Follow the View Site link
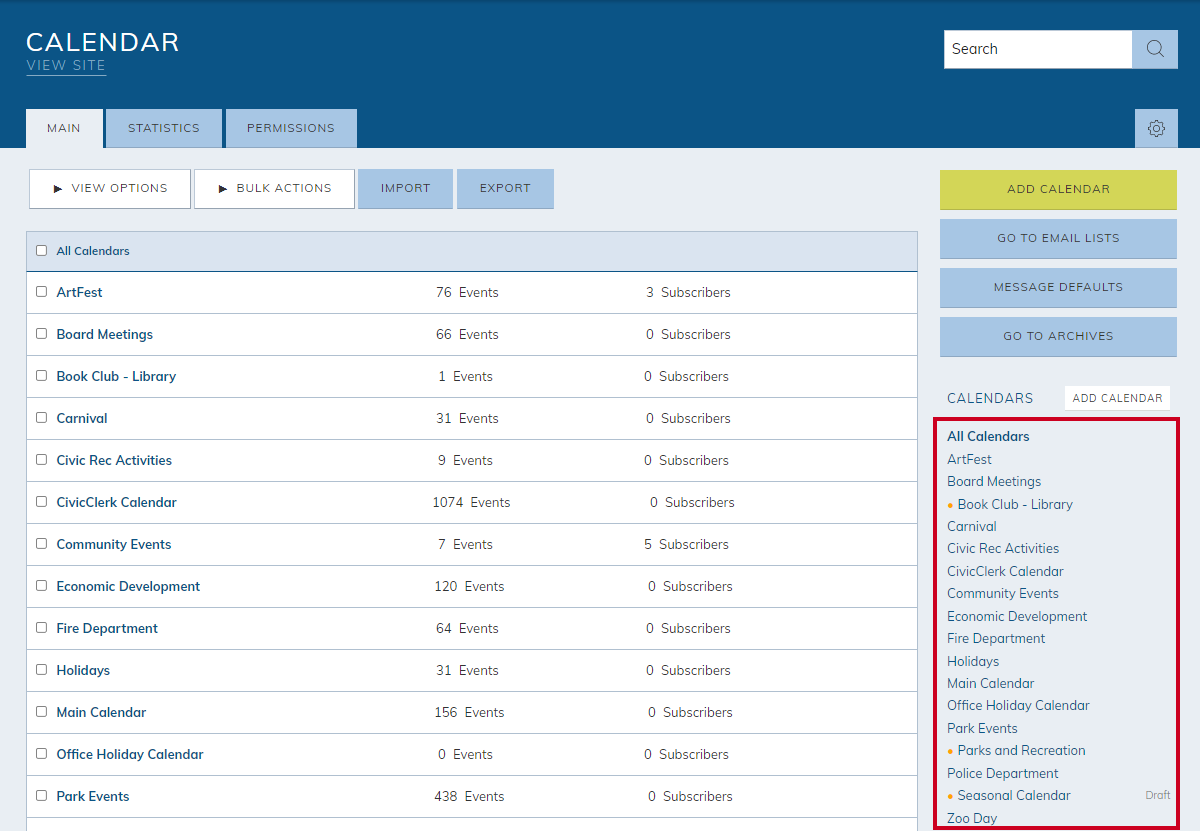Screen dimensions: 1200x831 pos(66,66)
